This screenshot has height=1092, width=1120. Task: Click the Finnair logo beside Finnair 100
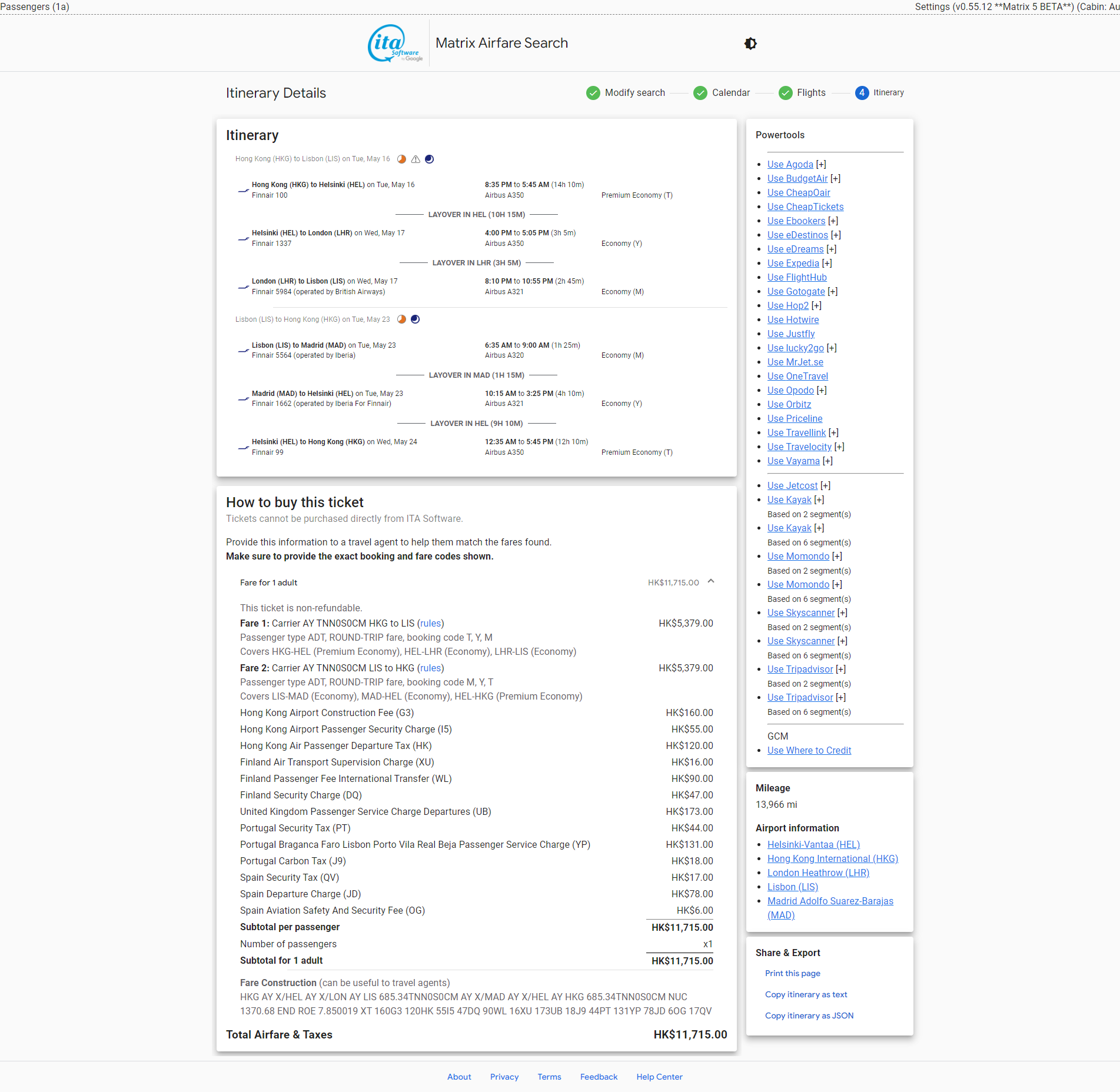pyautogui.click(x=243, y=191)
